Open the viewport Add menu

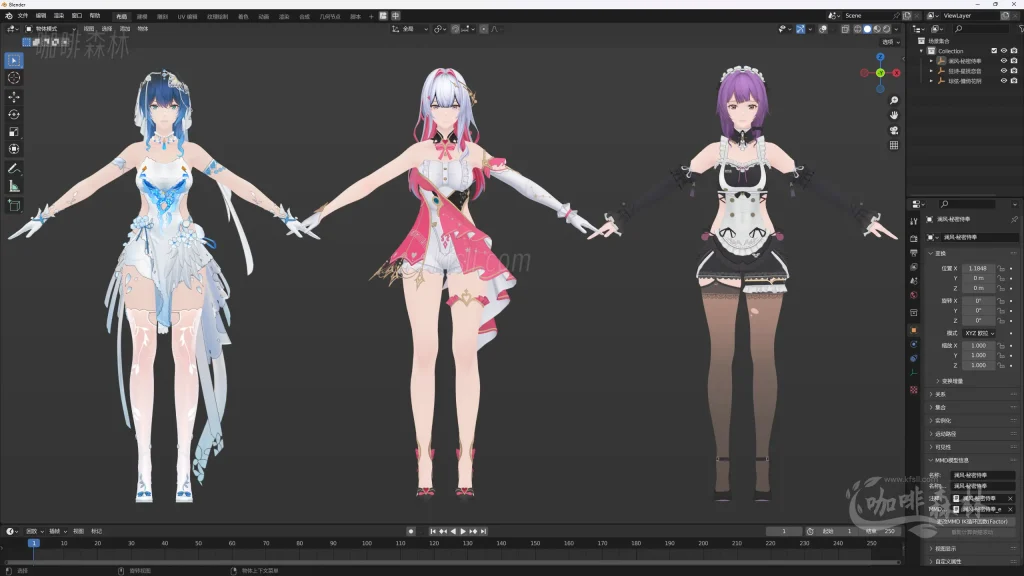click(125, 29)
